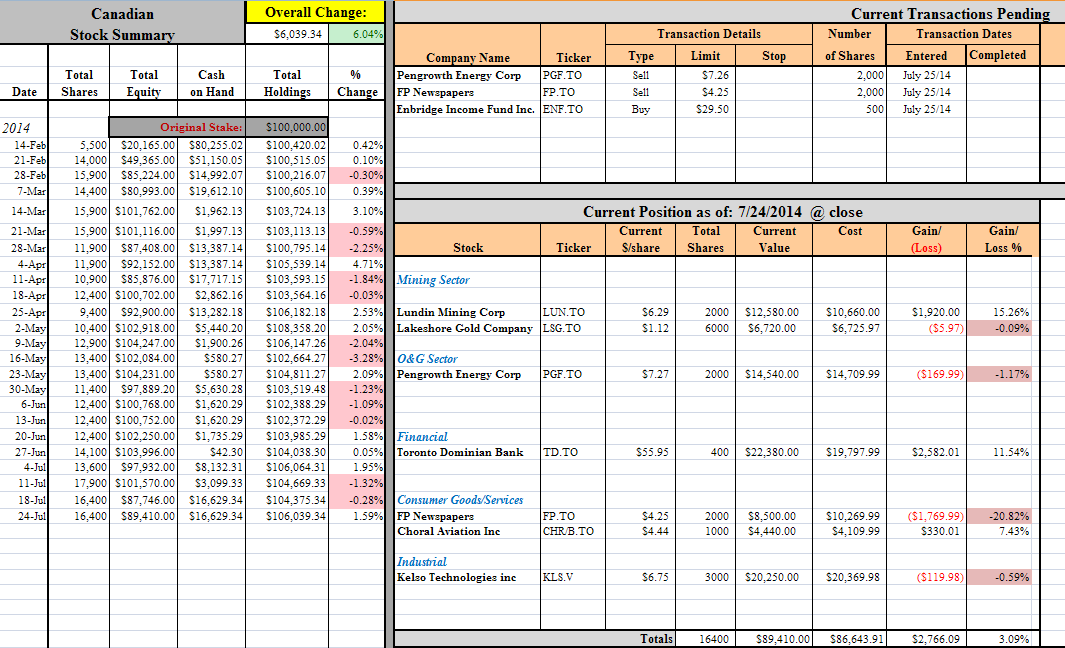Select the total shares 16400 cell

pos(706,638)
